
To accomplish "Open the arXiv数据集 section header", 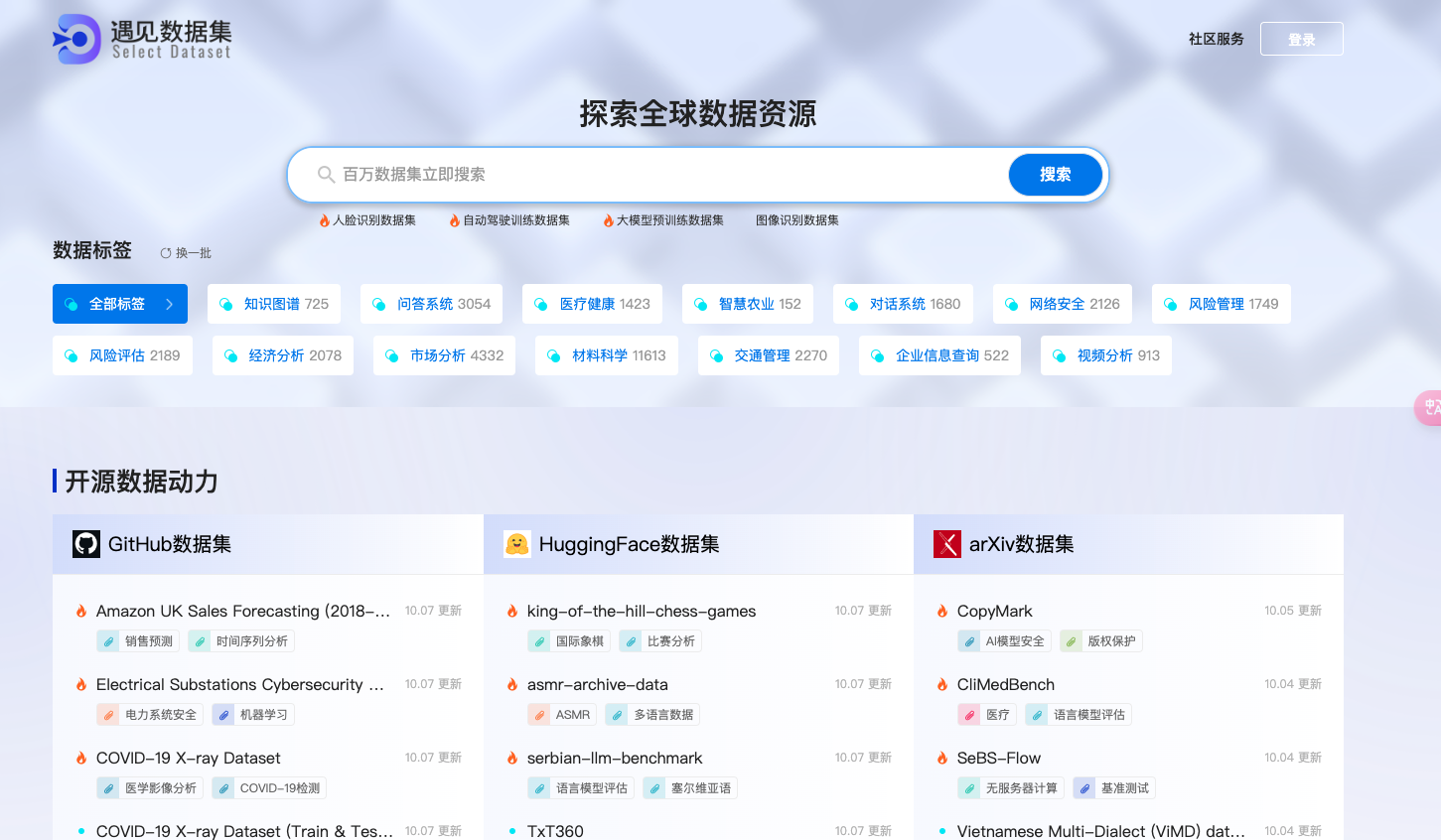I will (x=1128, y=544).
